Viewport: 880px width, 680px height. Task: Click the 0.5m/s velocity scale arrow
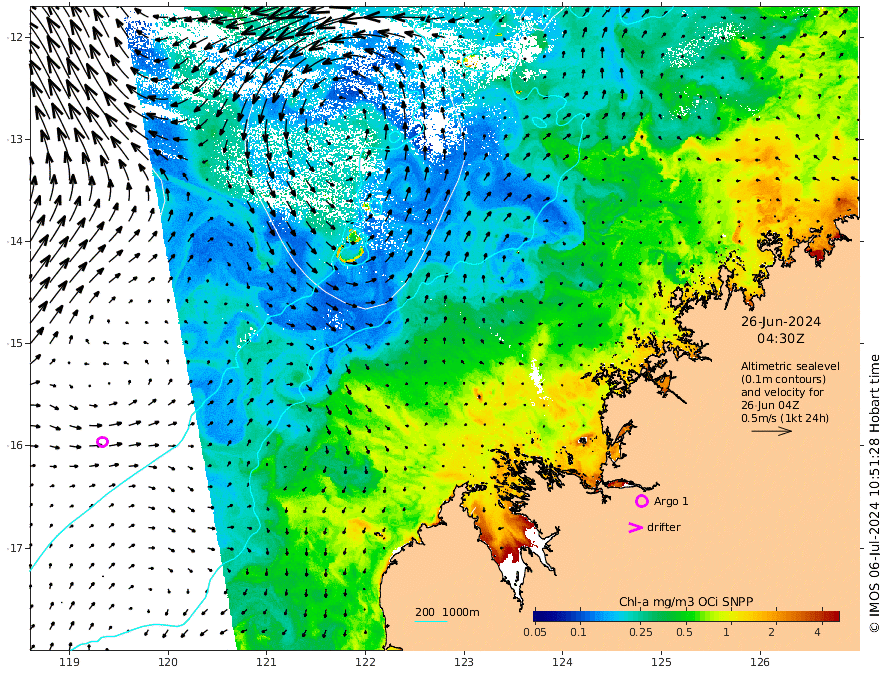tap(772, 431)
